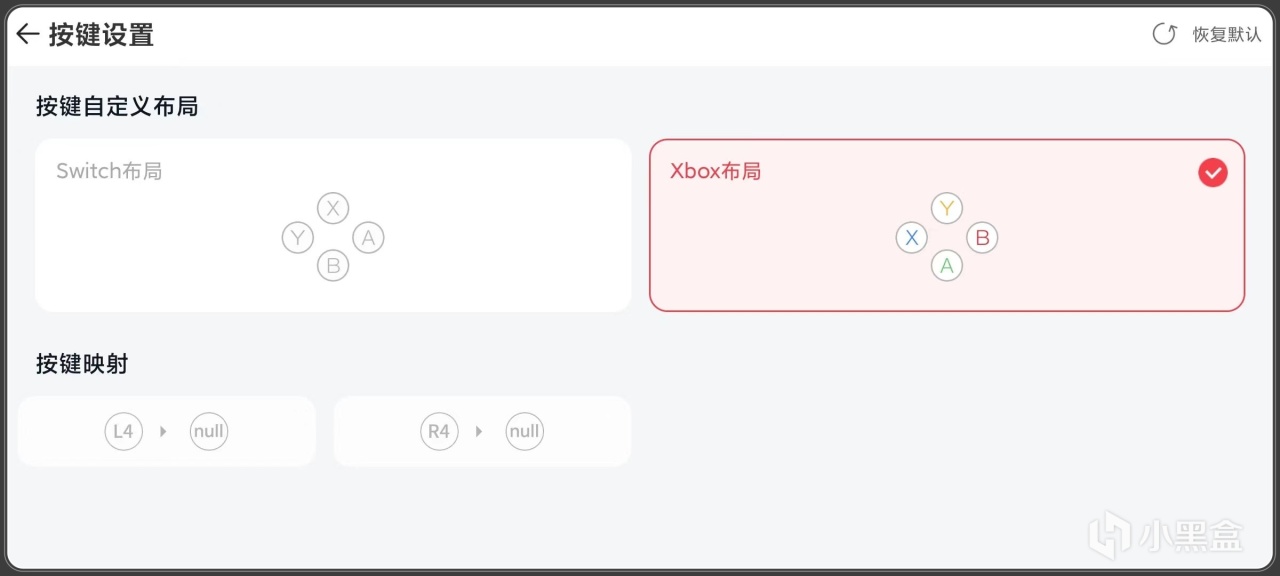Click the back arrow icon
This screenshot has width=1280, height=576.
point(27,35)
